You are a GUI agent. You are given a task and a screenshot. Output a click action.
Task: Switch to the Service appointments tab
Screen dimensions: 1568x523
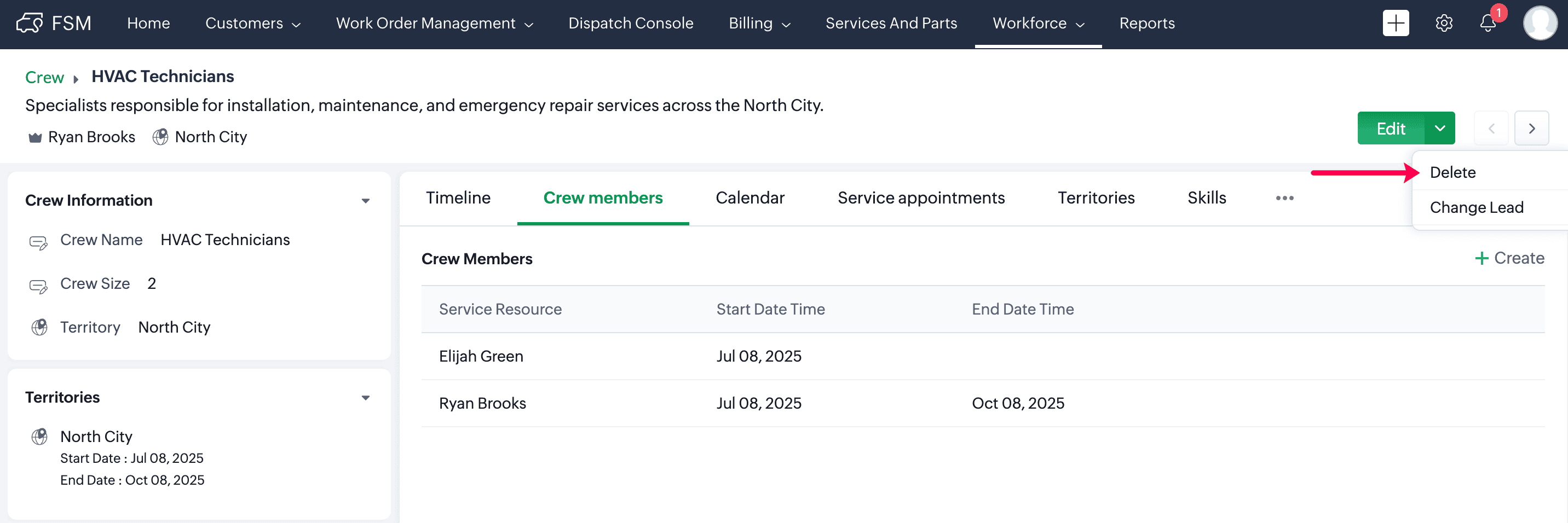click(920, 197)
